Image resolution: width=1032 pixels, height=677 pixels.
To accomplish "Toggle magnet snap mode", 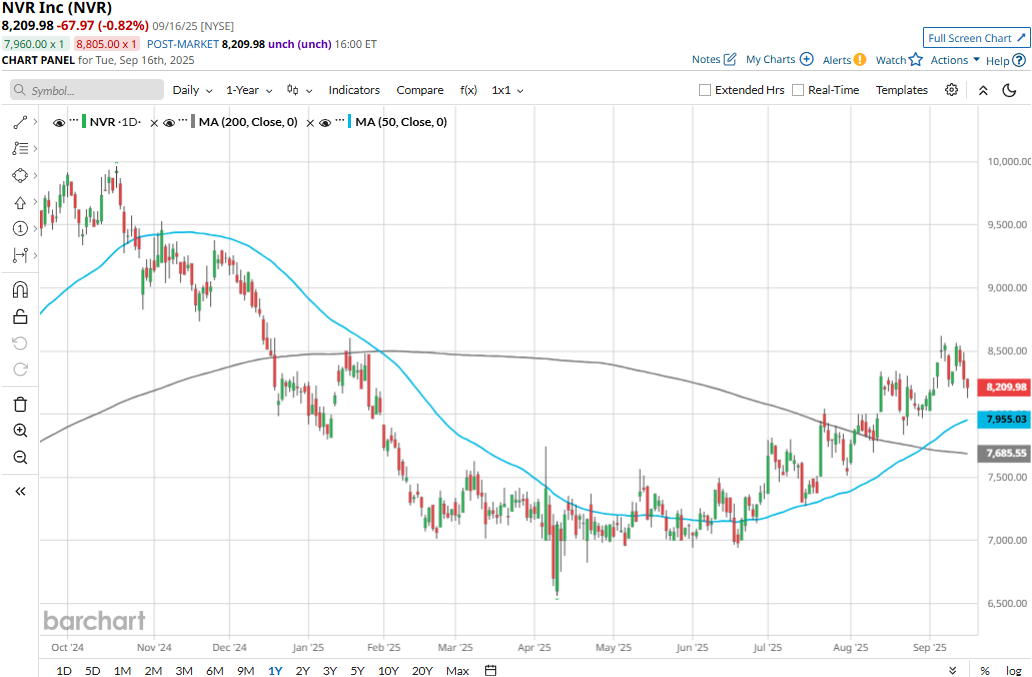I will coord(20,289).
